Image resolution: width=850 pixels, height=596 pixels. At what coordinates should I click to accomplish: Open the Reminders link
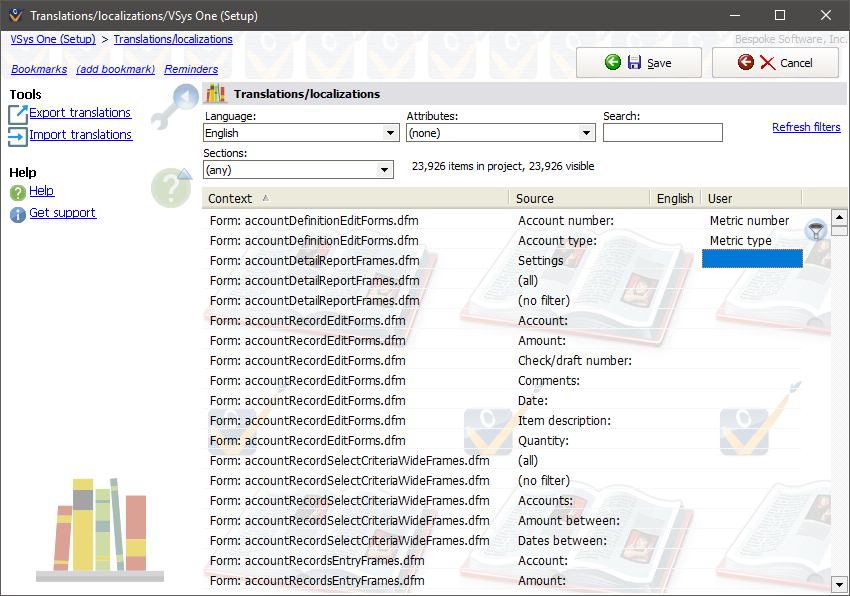(191, 69)
